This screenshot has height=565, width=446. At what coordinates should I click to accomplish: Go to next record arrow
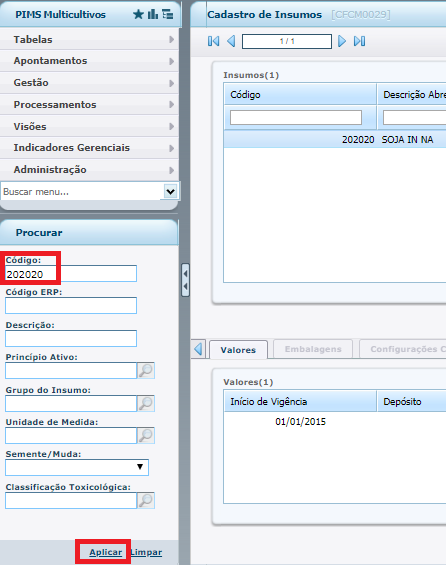coord(342,41)
